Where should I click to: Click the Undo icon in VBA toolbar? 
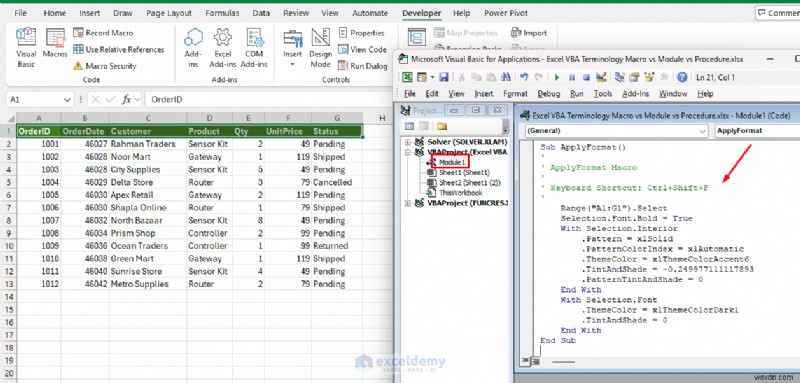coord(524,78)
